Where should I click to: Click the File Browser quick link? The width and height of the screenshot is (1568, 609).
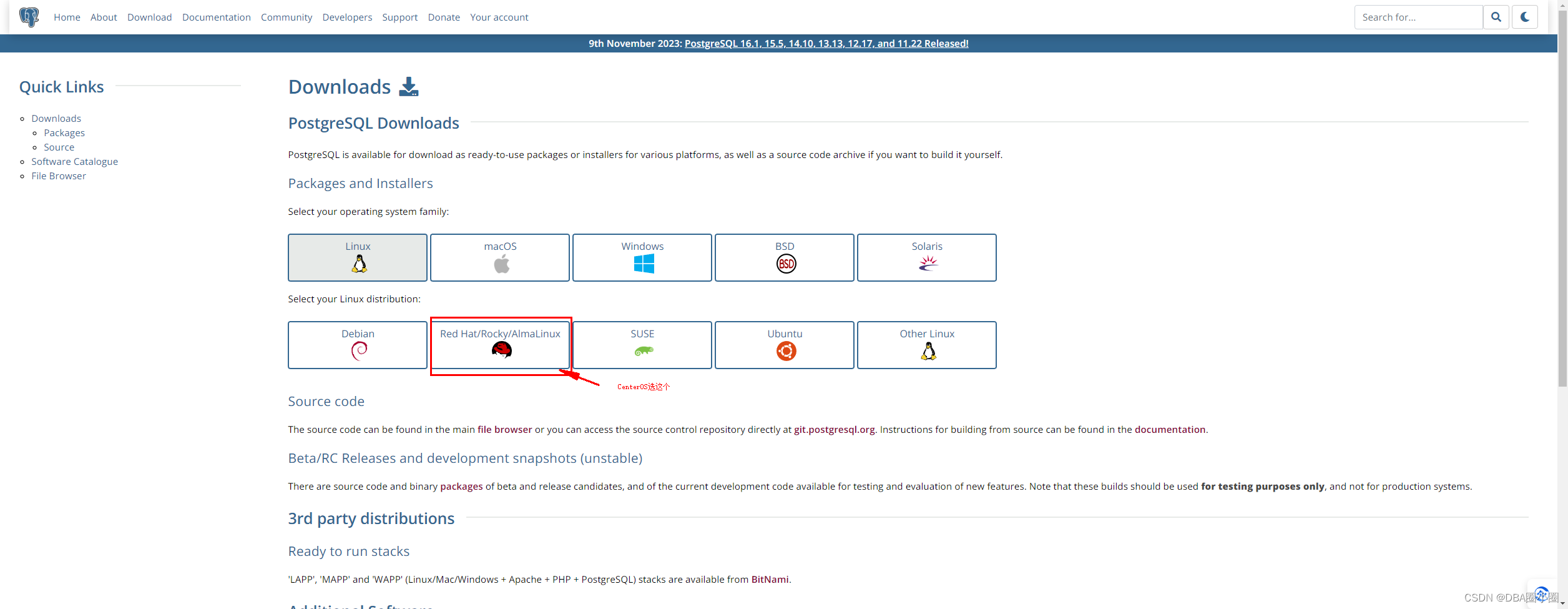pyautogui.click(x=59, y=176)
